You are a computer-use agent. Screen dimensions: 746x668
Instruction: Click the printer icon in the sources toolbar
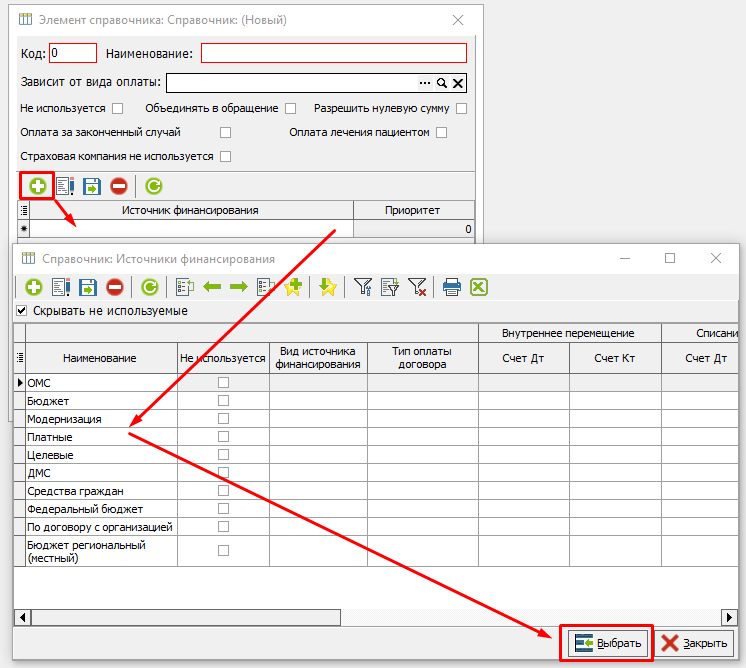point(452,287)
